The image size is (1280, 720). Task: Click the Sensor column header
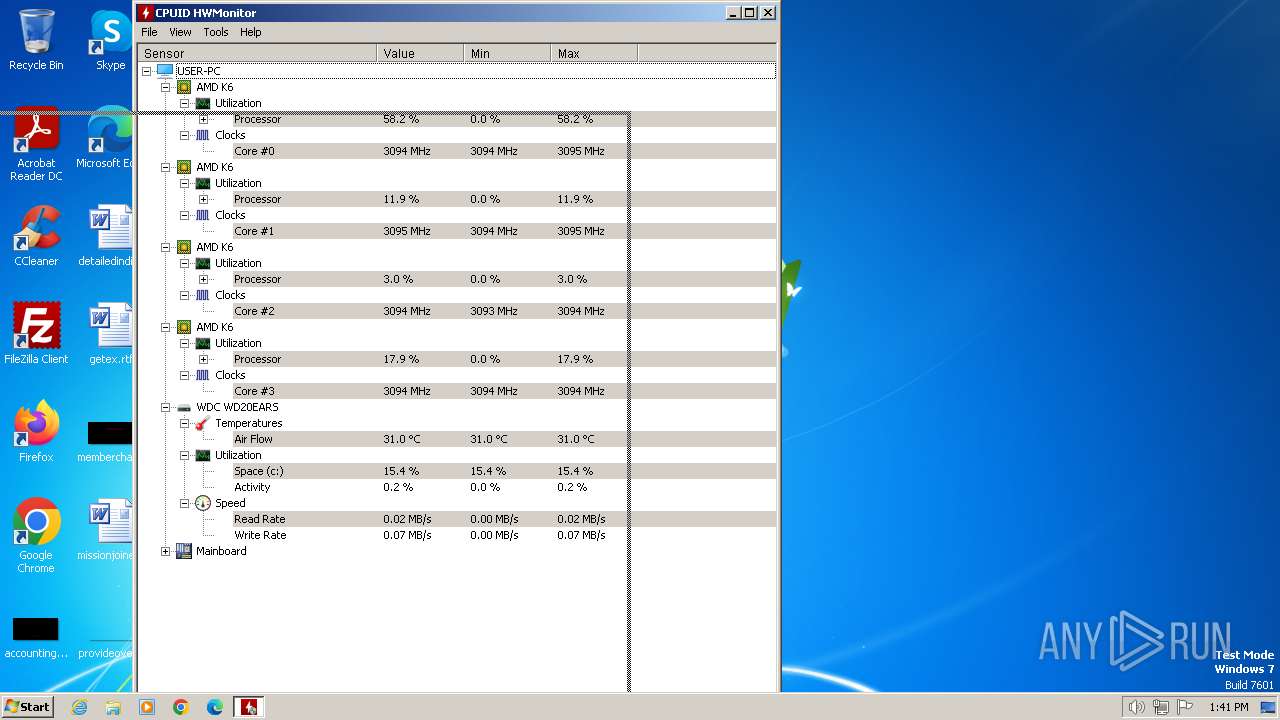tap(257, 53)
